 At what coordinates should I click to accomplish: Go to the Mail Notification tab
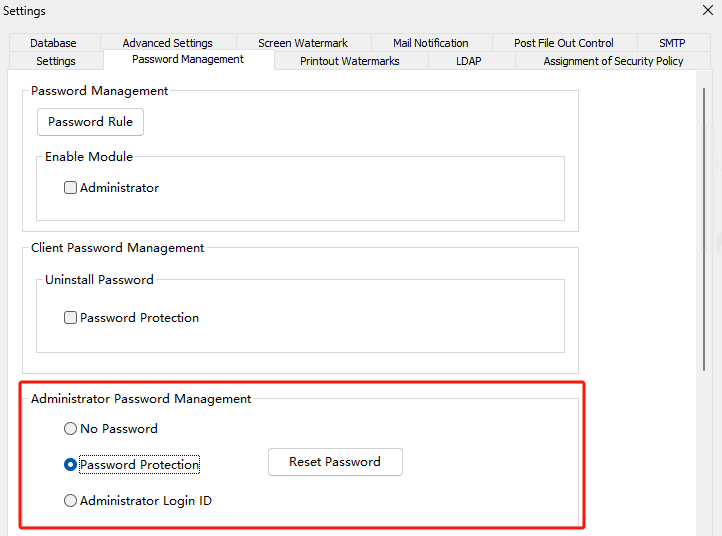tap(430, 43)
